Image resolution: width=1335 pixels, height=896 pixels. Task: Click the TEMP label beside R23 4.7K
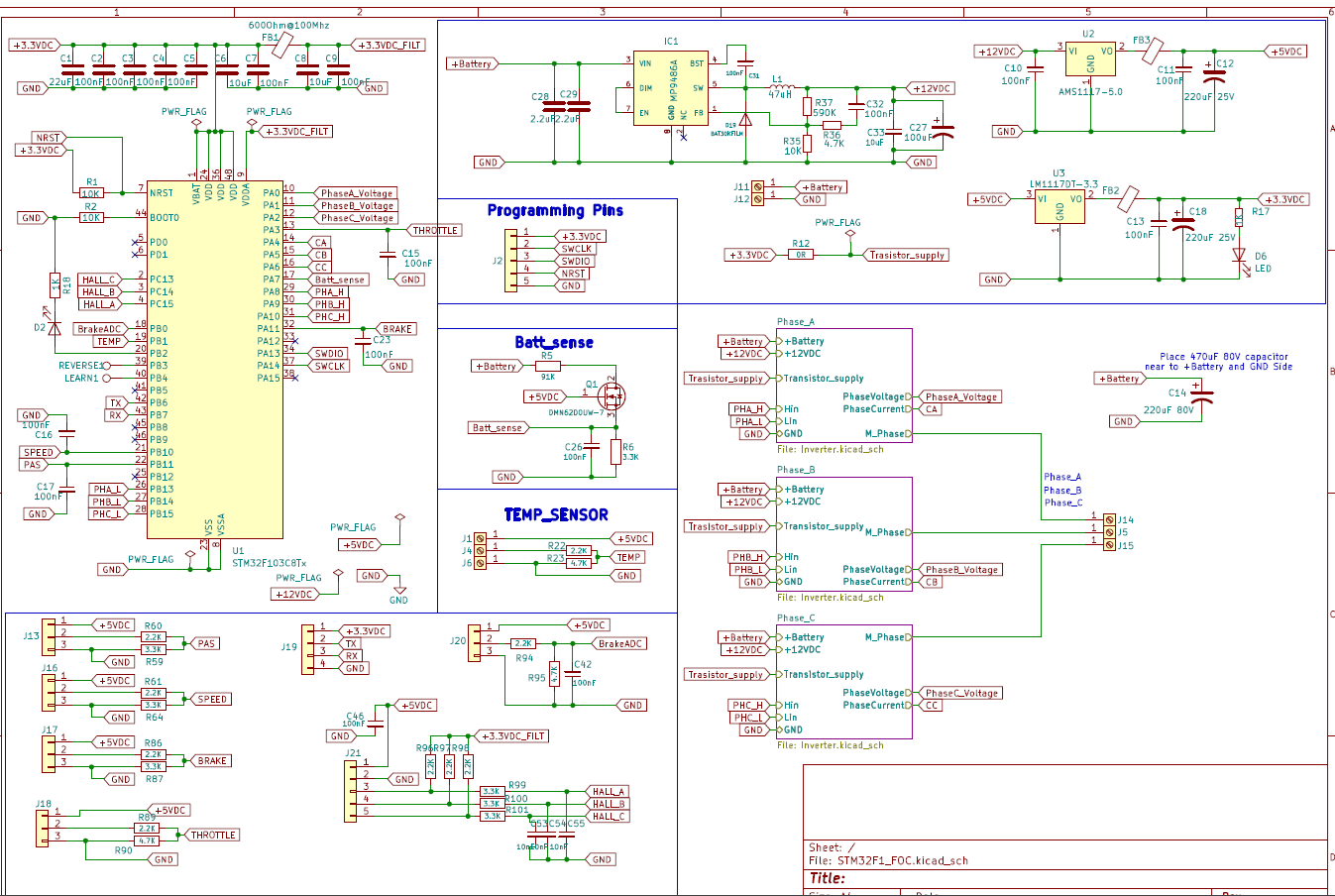tap(629, 557)
